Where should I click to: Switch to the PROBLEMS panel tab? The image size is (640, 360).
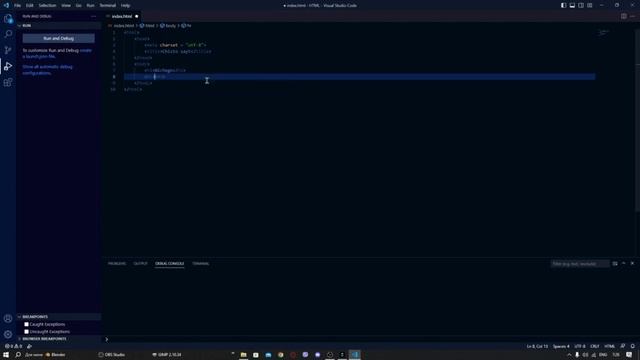pyautogui.click(x=117, y=264)
